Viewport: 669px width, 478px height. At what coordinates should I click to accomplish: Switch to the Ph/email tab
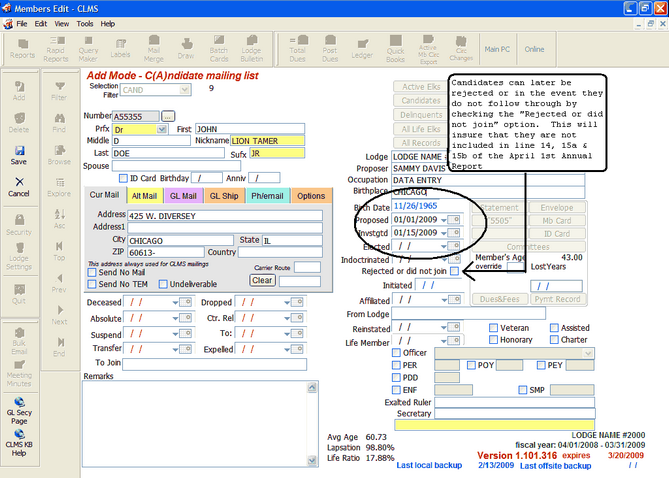(x=267, y=196)
